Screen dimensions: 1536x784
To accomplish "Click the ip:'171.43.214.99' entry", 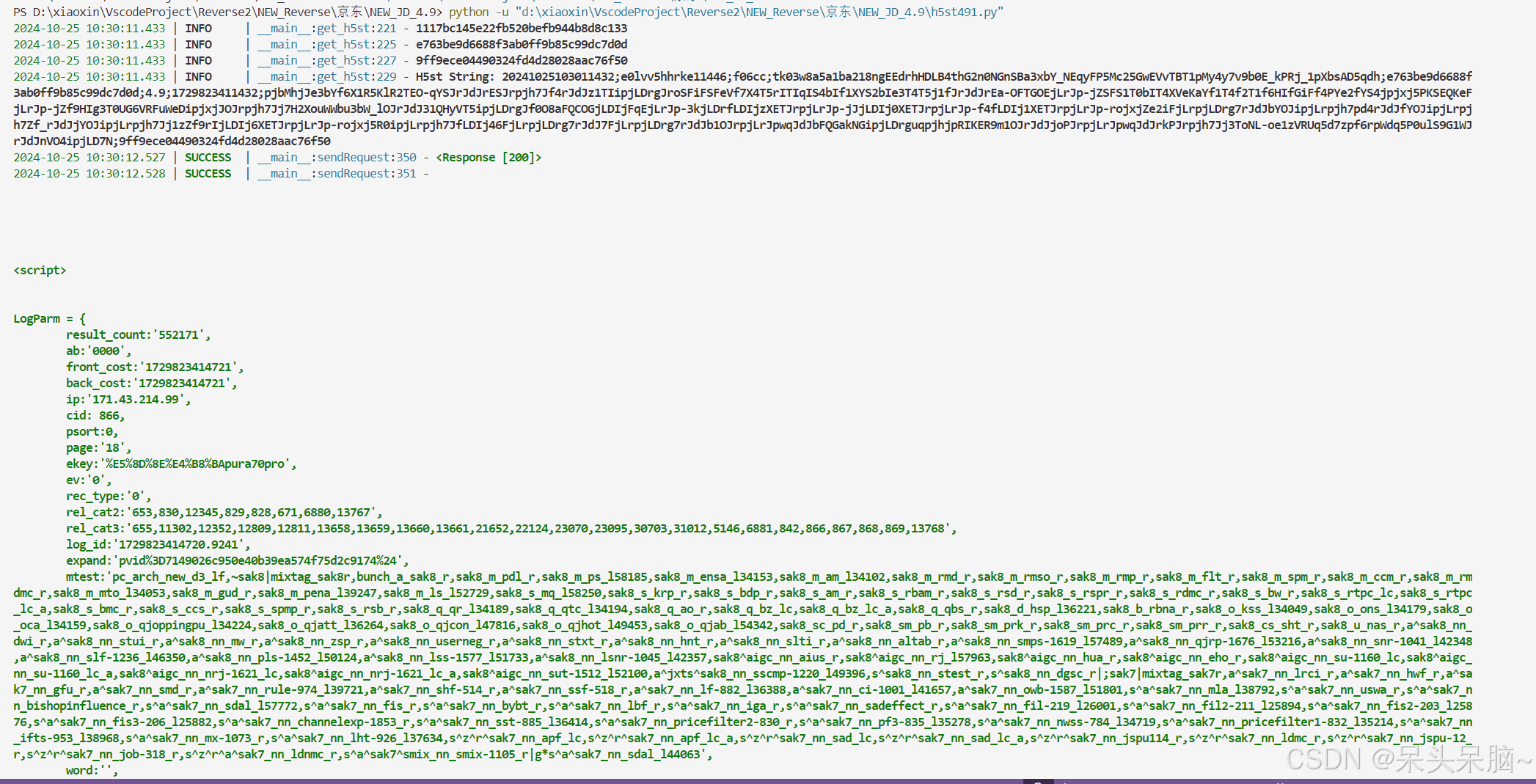I will (x=128, y=399).
